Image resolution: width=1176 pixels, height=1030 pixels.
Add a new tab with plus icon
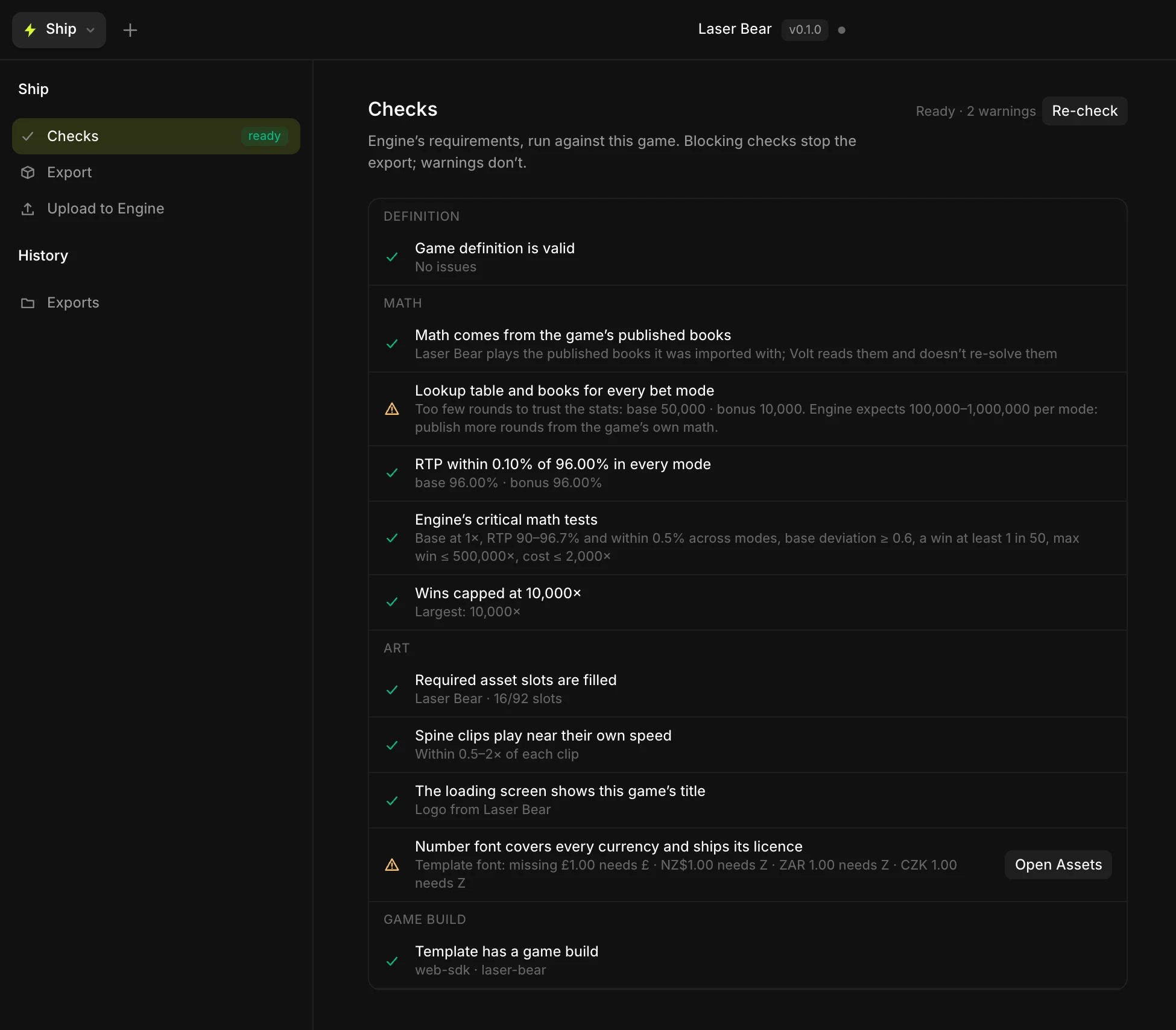(x=130, y=30)
